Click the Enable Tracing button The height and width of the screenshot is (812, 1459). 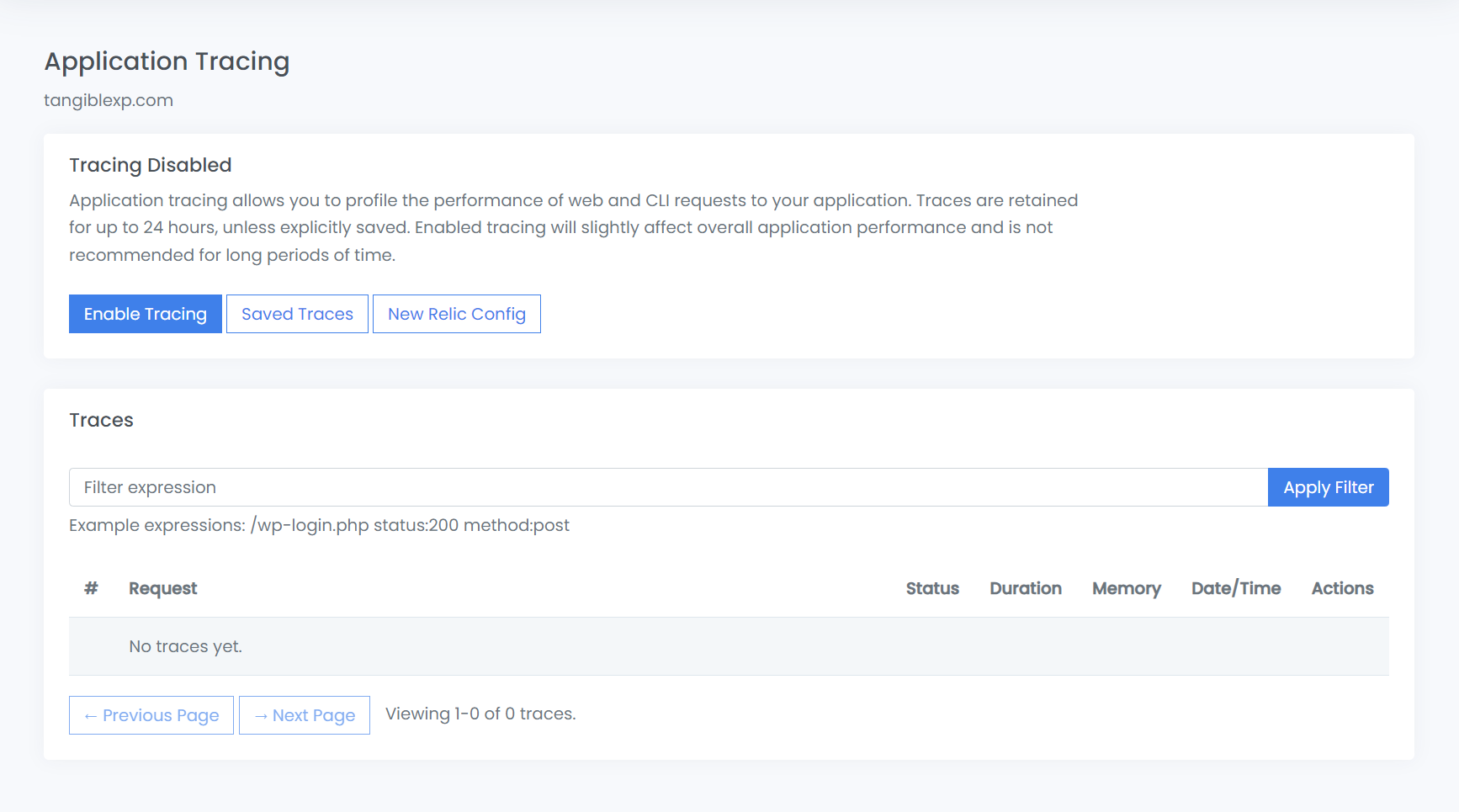[x=145, y=314]
